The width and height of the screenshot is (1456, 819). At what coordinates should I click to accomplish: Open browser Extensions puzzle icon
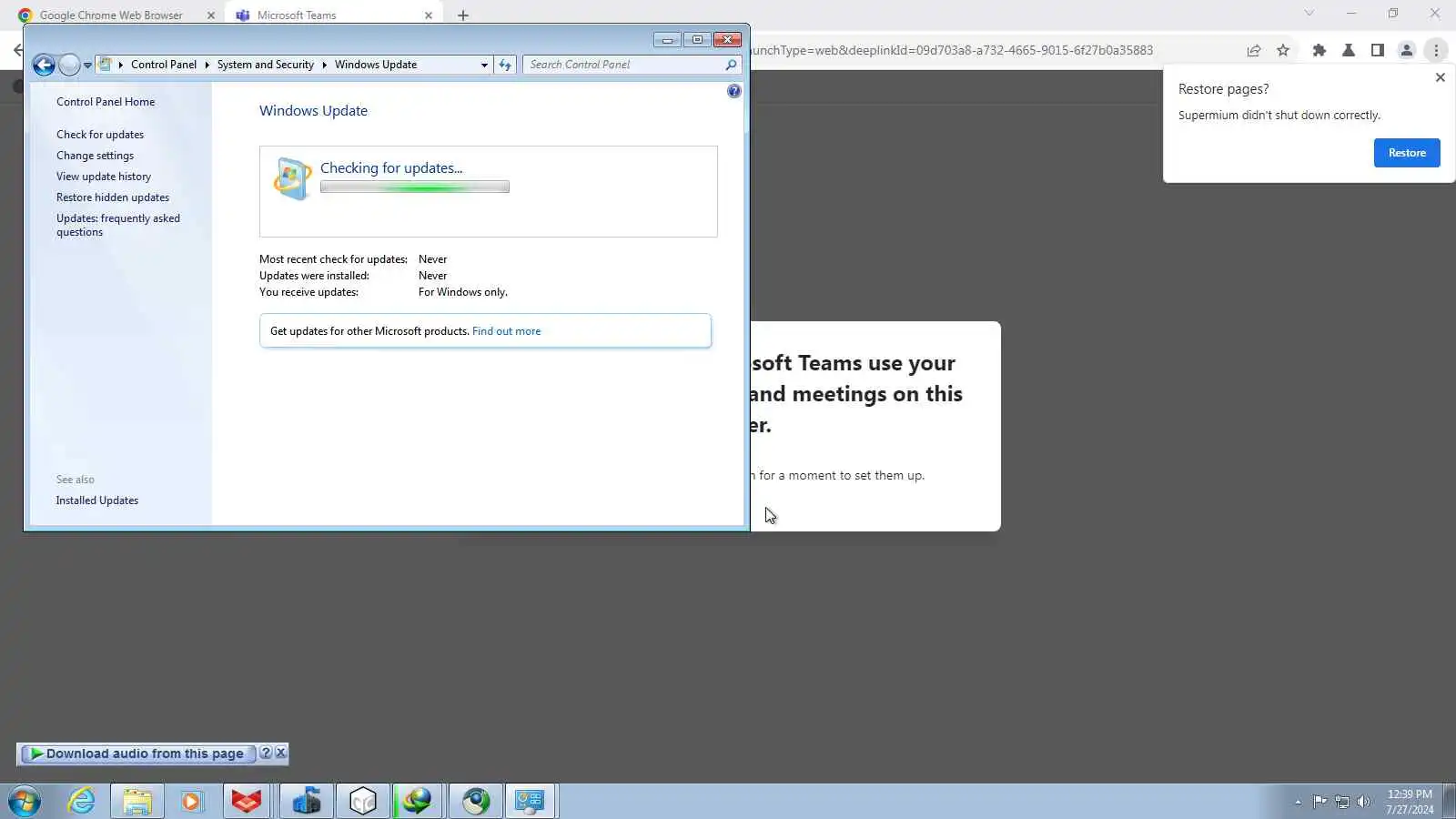click(1319, 51)
